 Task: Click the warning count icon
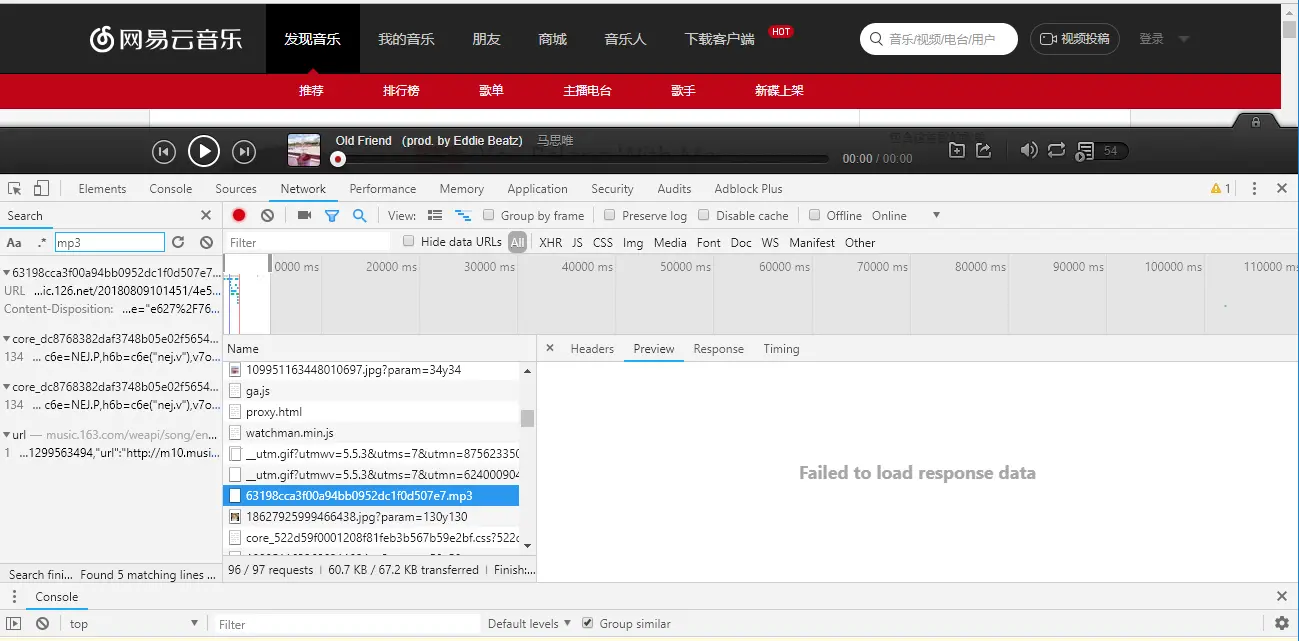(x=1221, y=188)
